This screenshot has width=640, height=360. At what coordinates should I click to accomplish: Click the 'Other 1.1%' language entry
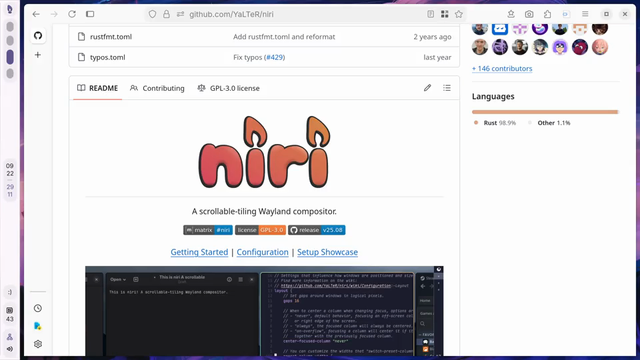pyautogui.click(x=549, y=123)
